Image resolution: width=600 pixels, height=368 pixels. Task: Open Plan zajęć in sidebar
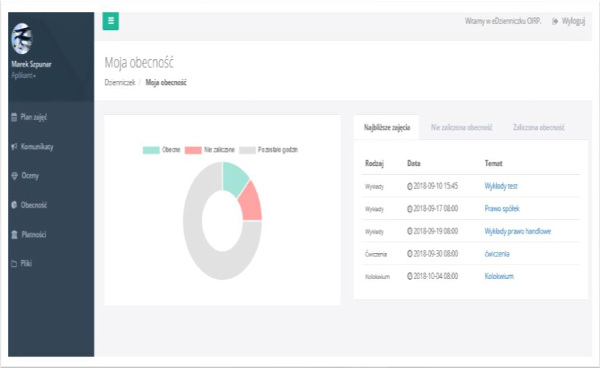click(x=34, y=117)
